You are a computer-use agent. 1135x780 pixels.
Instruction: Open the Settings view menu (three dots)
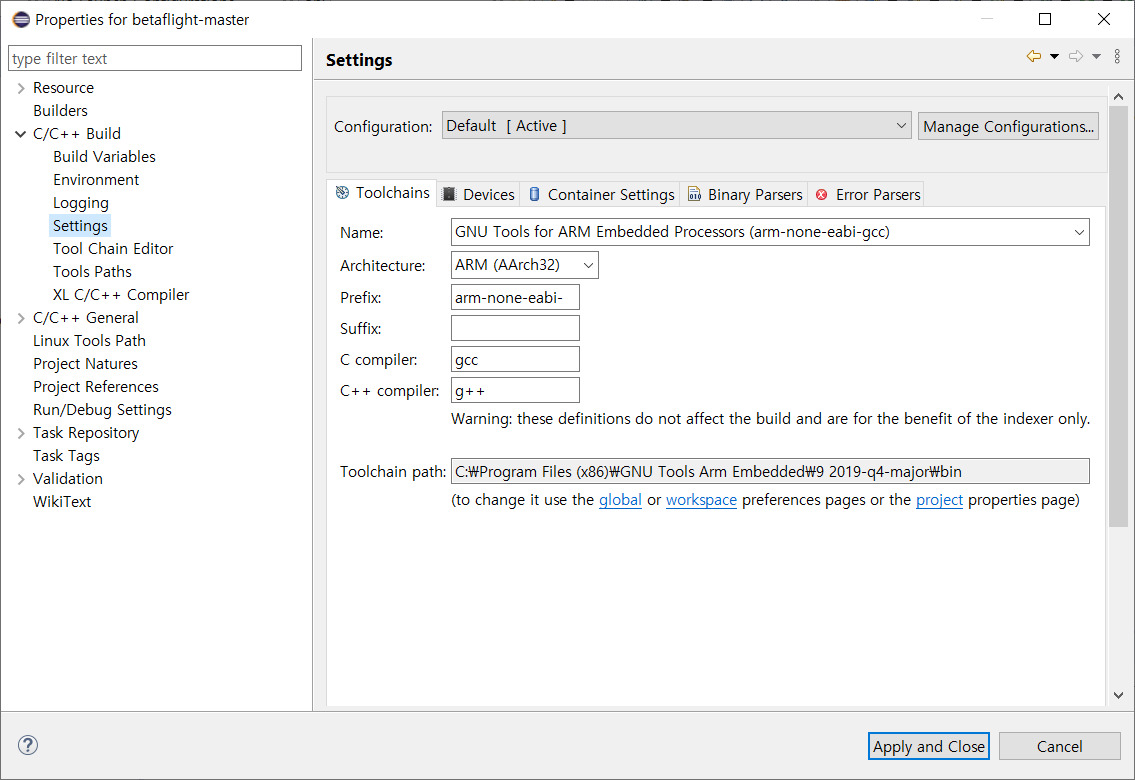1117,56
